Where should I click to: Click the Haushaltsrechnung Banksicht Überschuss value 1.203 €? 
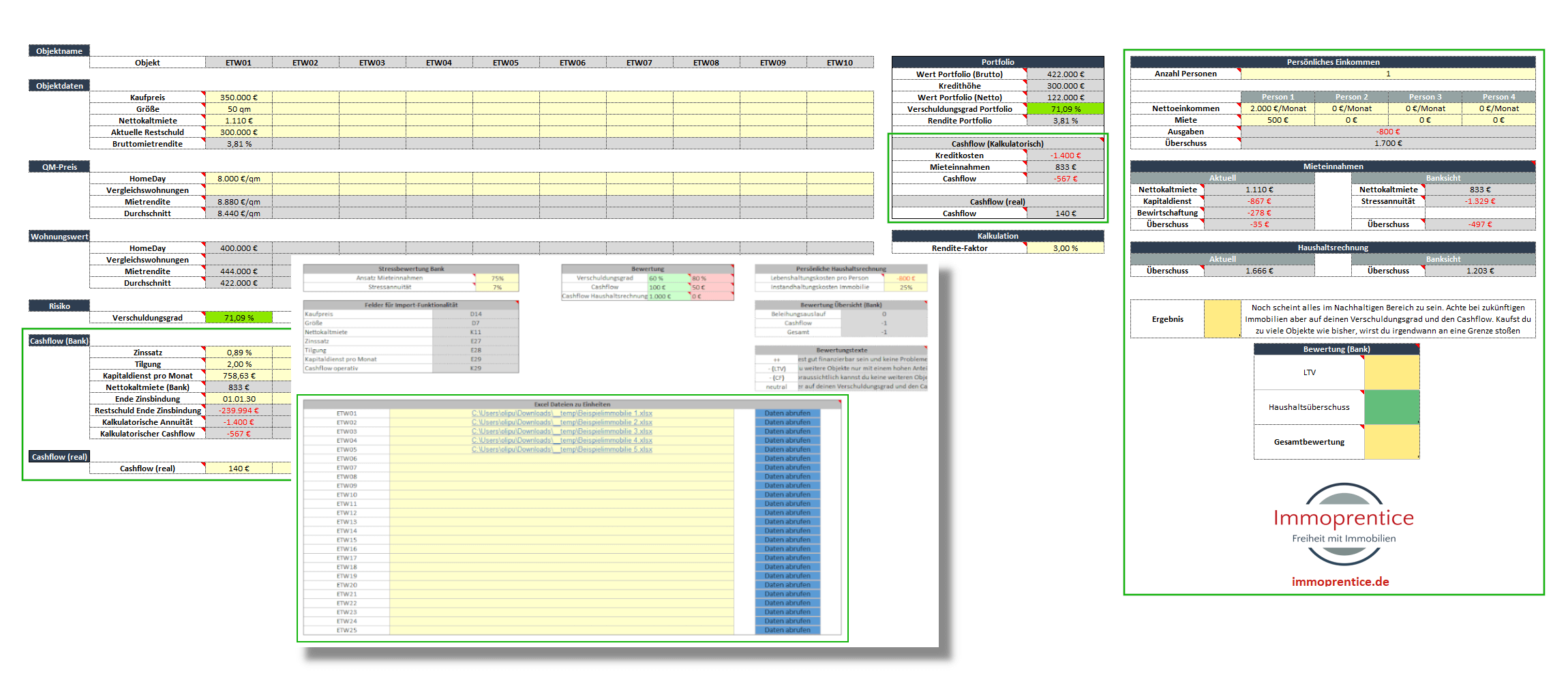[x=1479, y=271]
